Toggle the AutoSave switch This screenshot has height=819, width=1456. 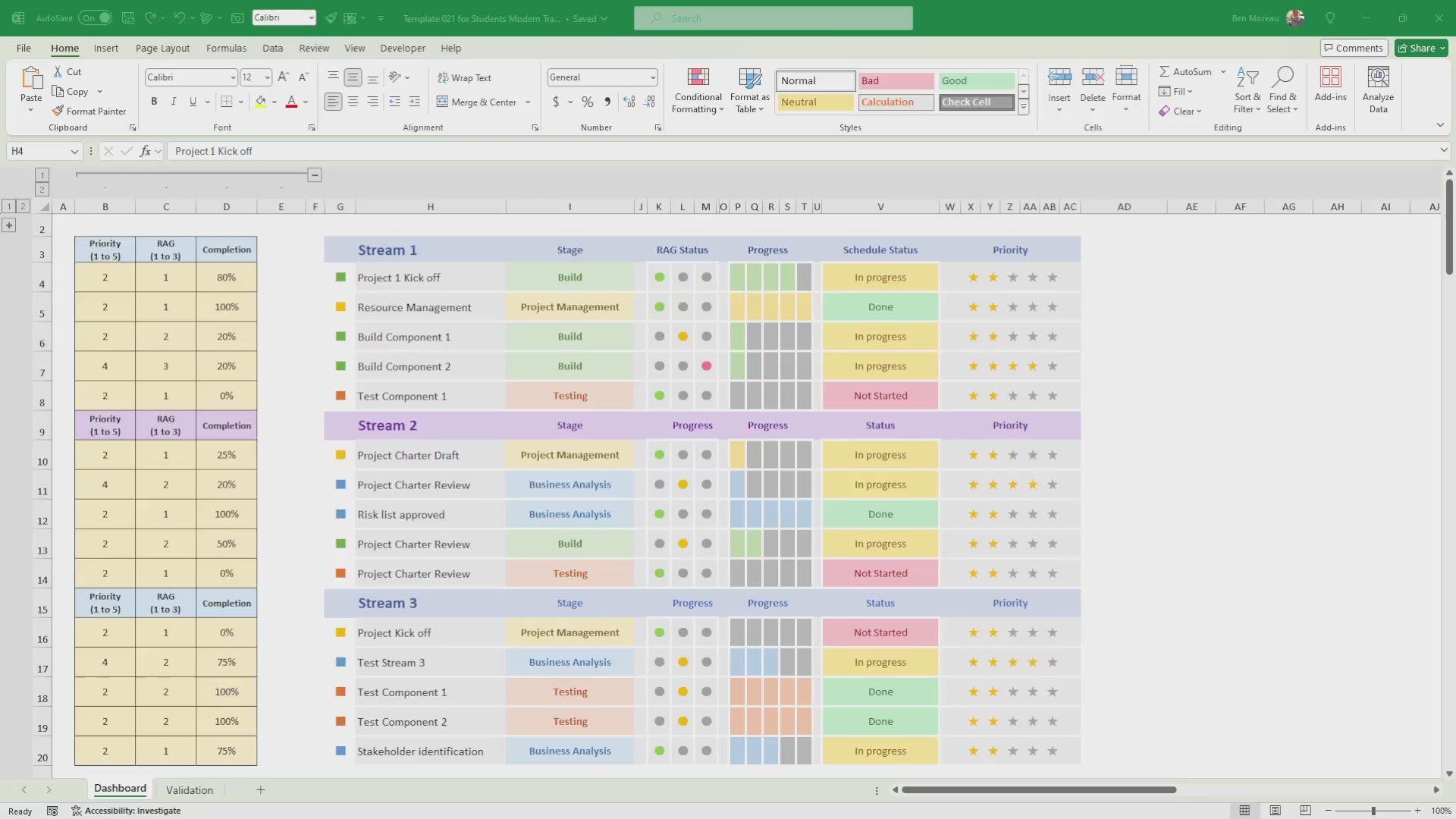(x=96, y=18)
